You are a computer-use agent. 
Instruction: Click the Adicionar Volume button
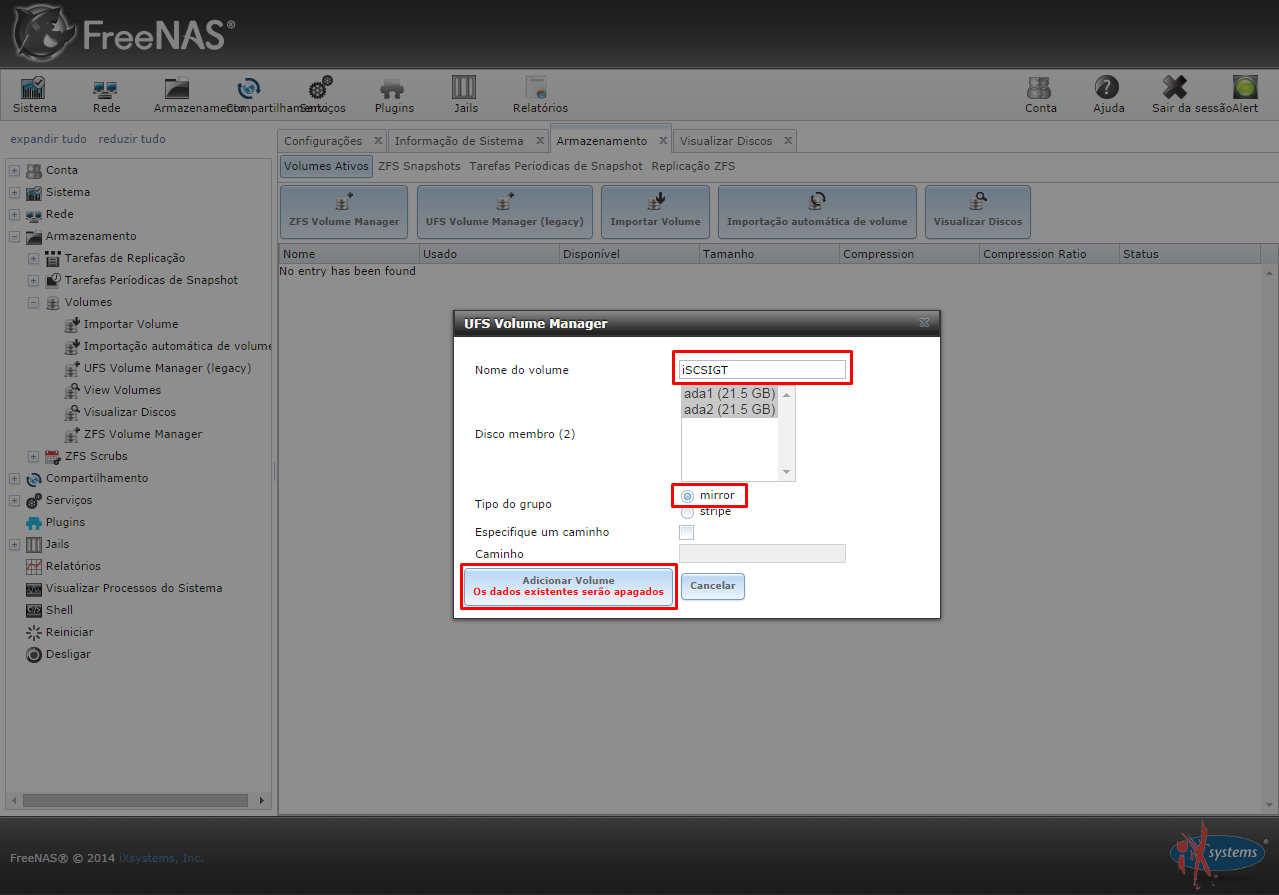point(568,586)
